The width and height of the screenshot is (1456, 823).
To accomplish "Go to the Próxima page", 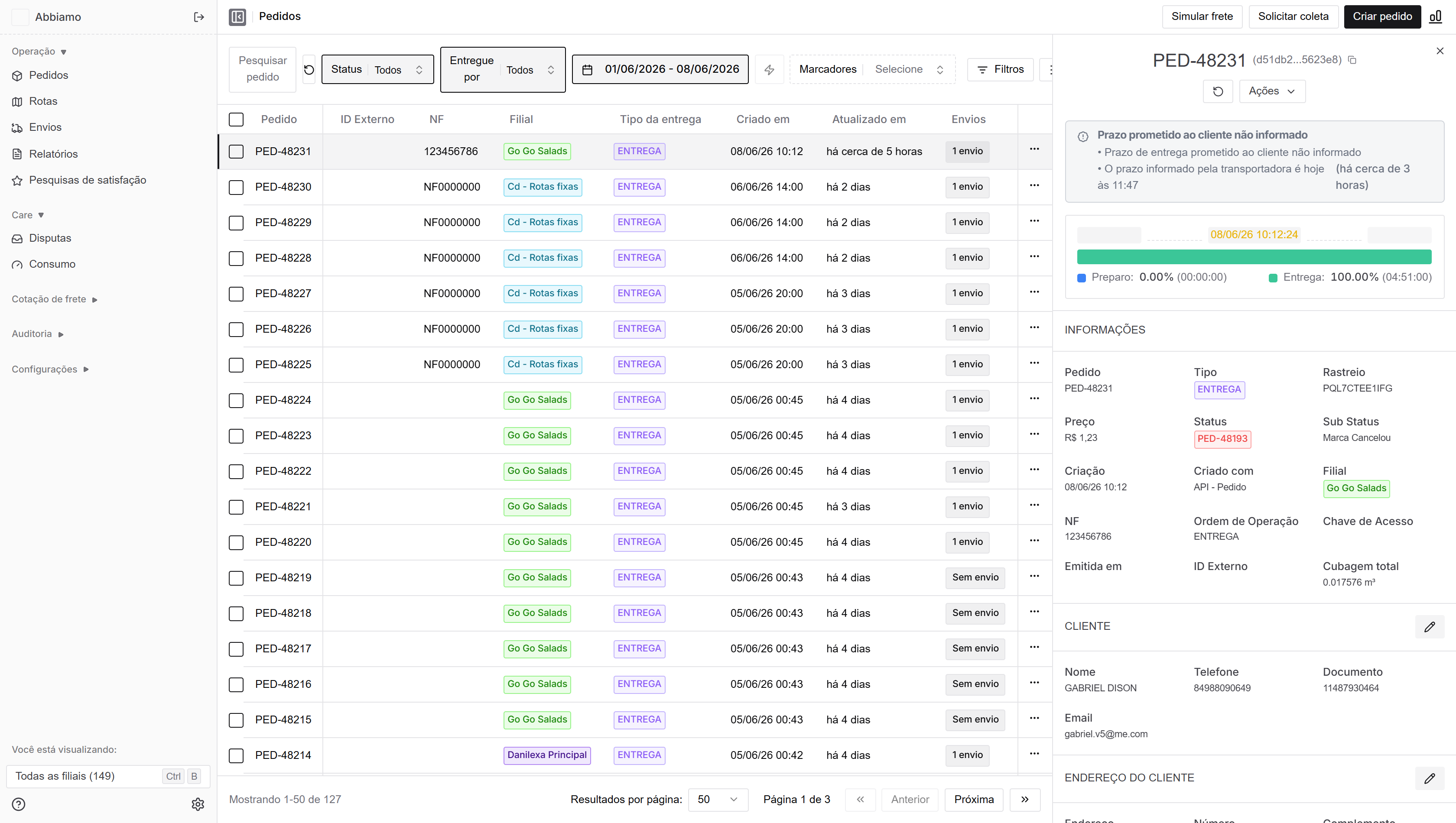I will [x=974, y=800].
